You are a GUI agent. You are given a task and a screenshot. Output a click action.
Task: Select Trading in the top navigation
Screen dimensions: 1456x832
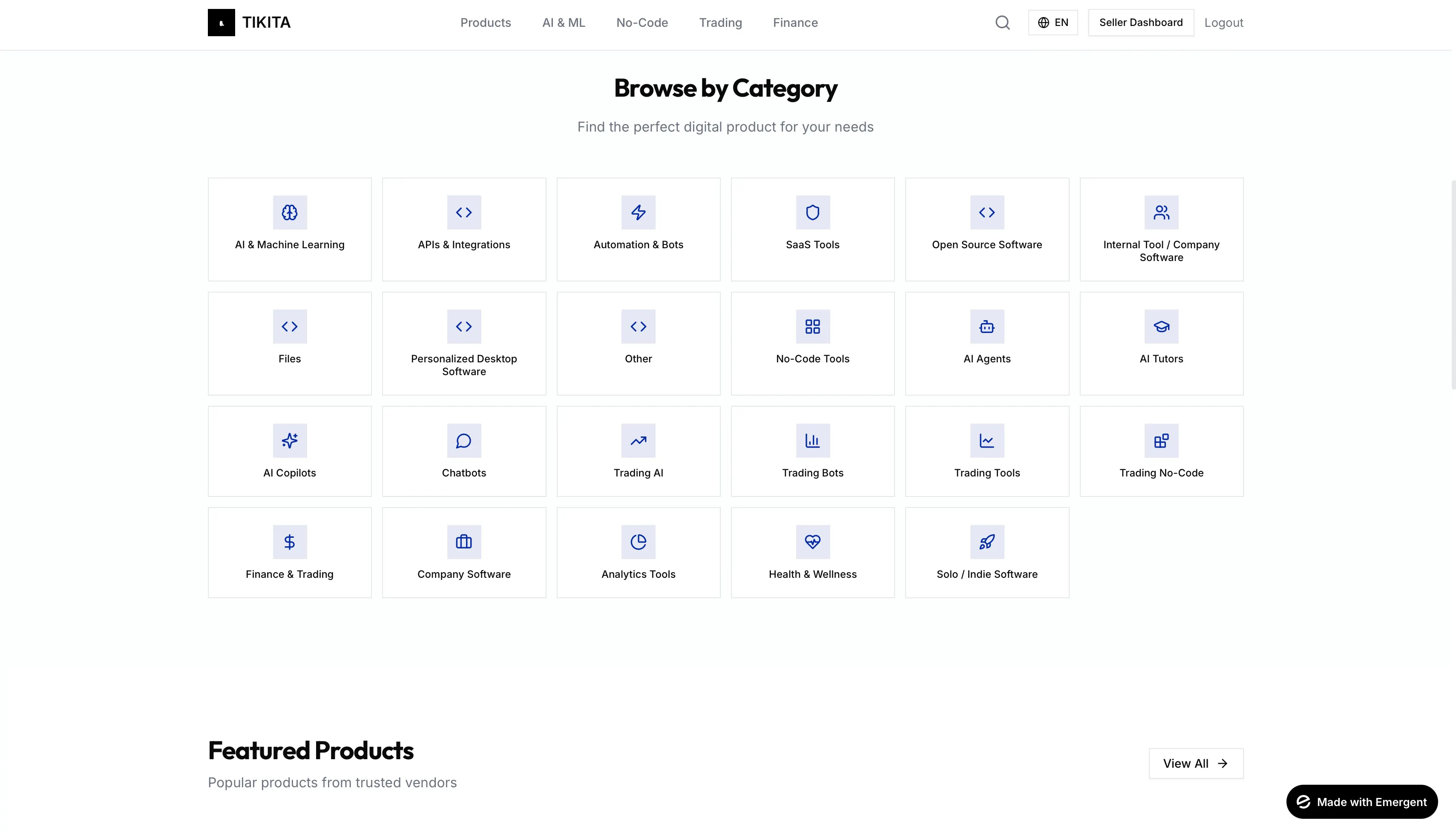(x=720, y=23)
